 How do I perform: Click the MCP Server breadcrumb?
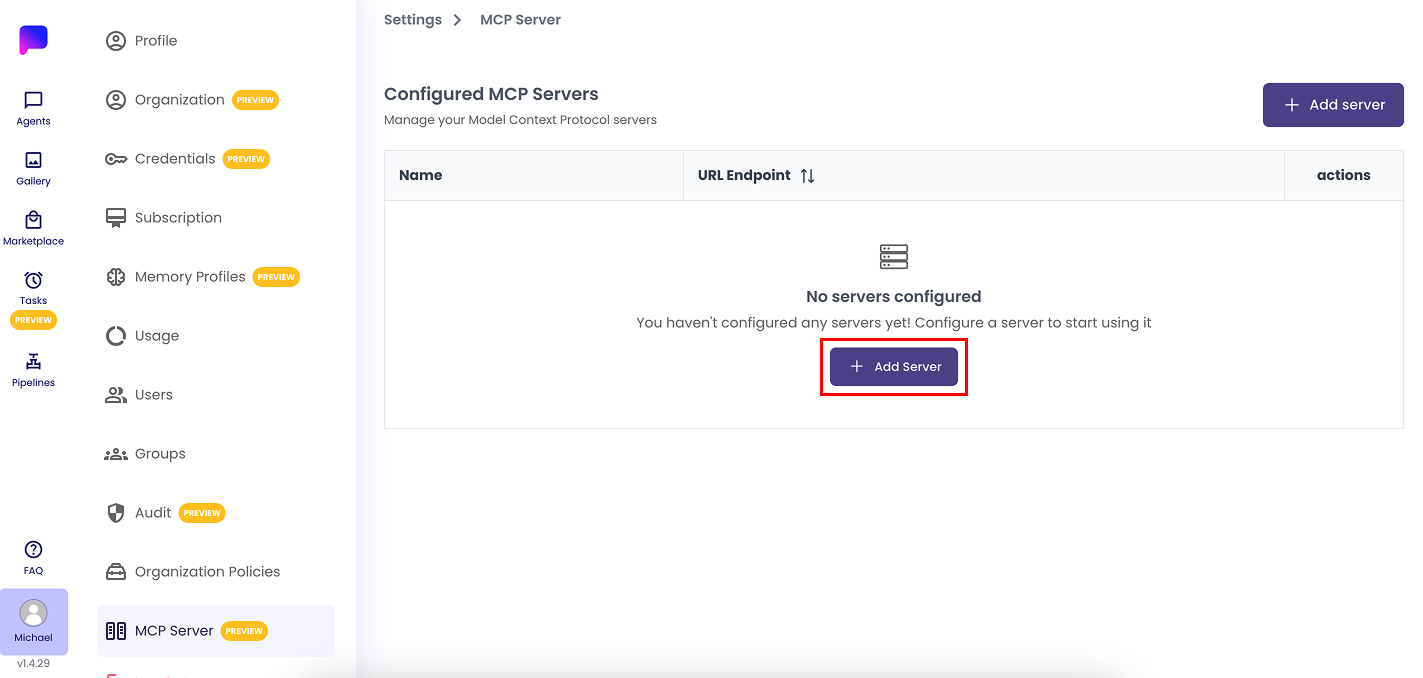(x=520, y=20)
